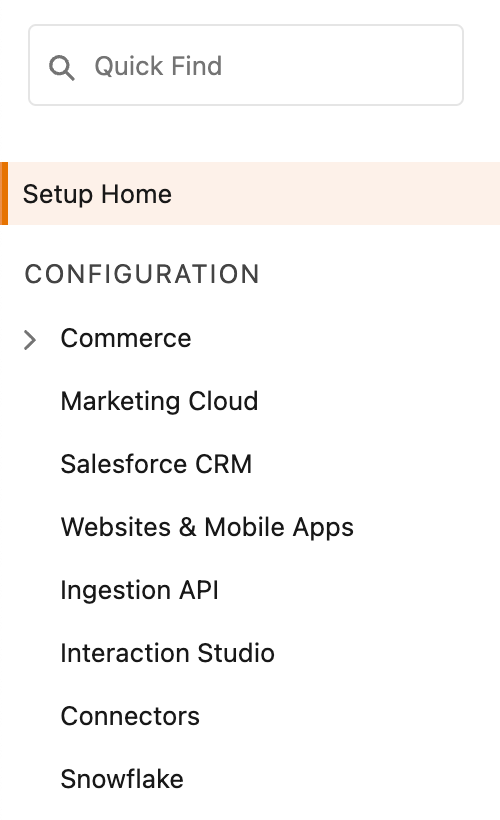This screenshot has height=820, width=500.
Task: Open the Snowflake configuration item
Action: [122, 779]
